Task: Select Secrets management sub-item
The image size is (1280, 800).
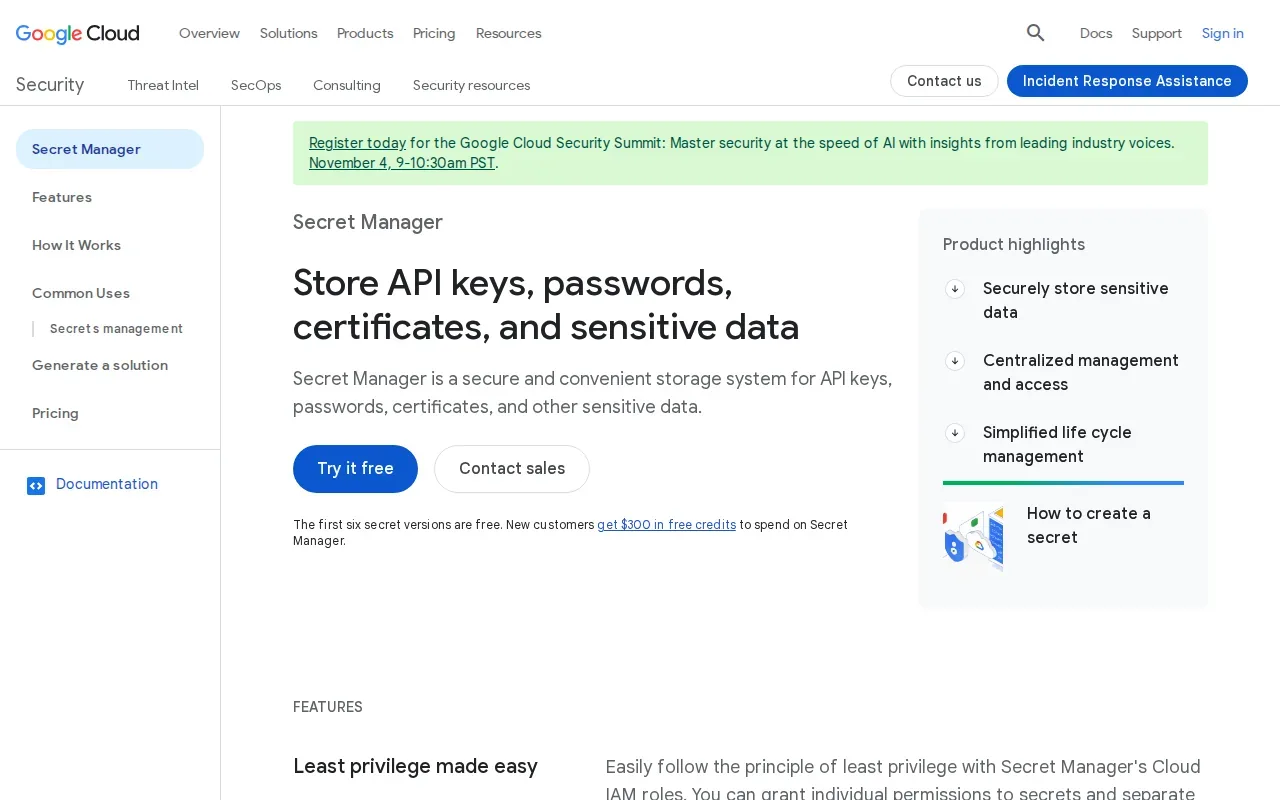Action: click(x=116, y=329)
